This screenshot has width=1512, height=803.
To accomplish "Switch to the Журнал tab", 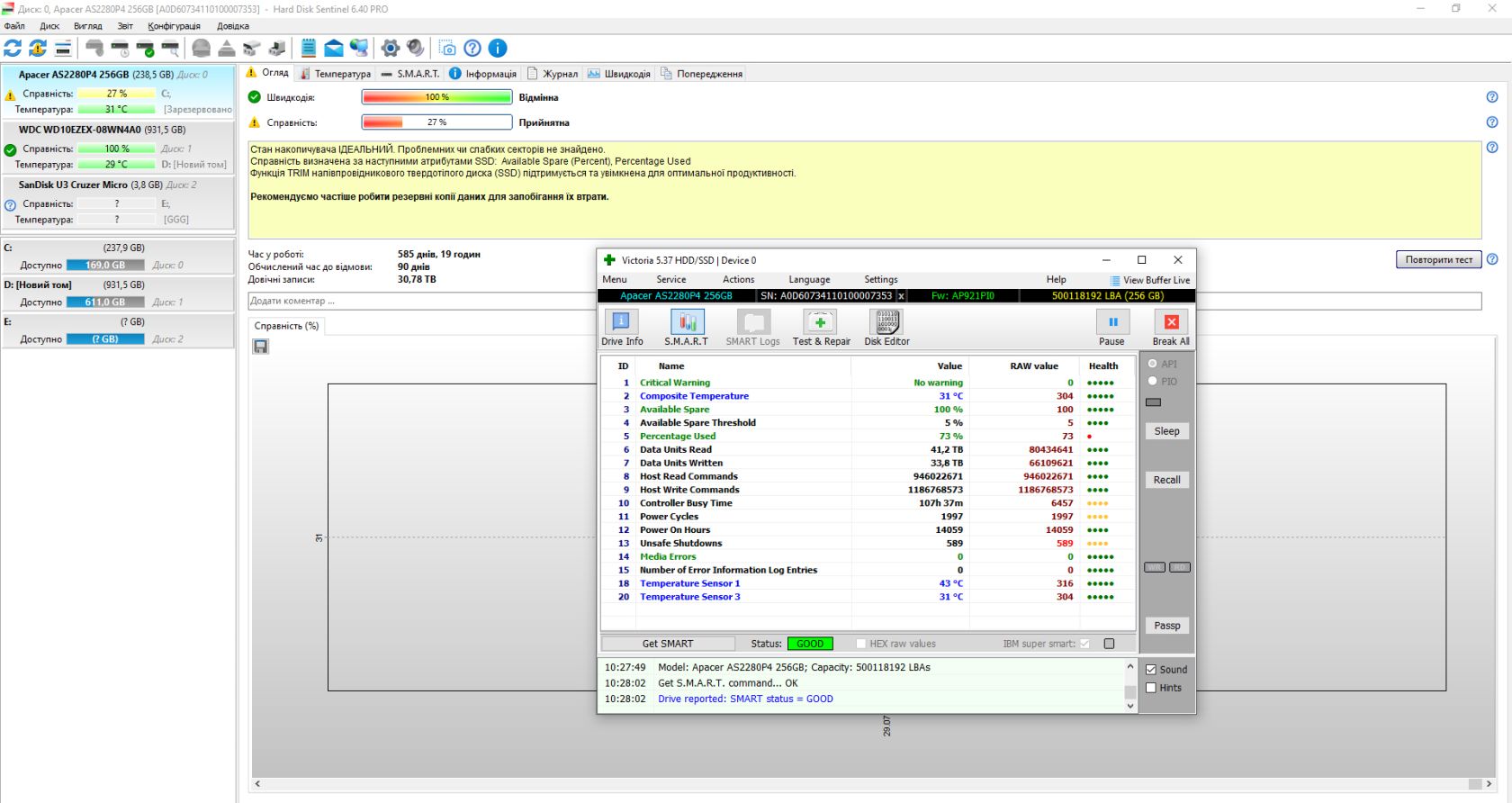I will tap(553, 74).
